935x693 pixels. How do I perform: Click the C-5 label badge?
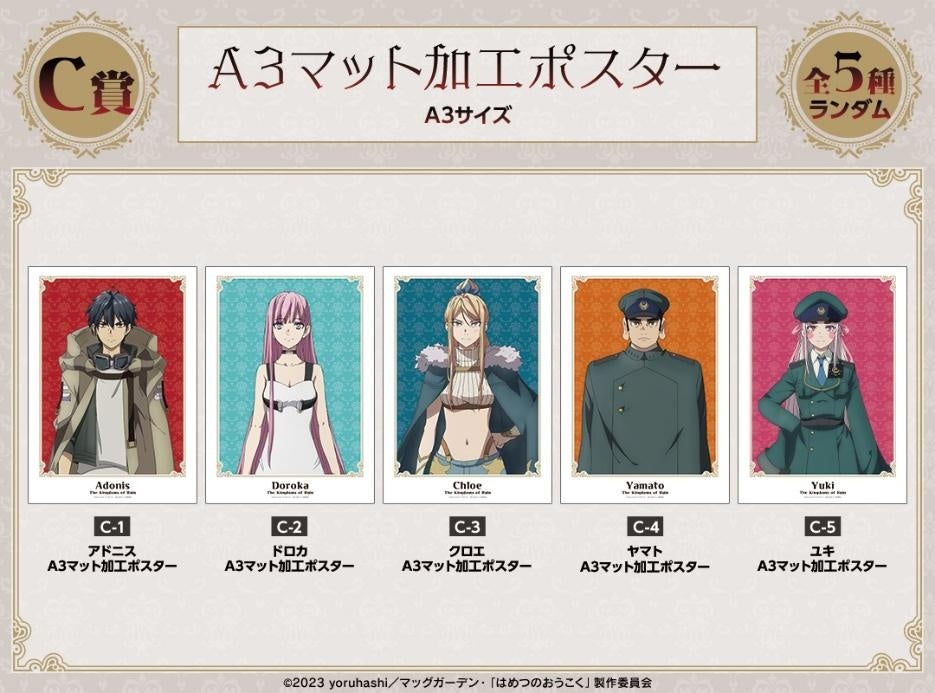822,527
